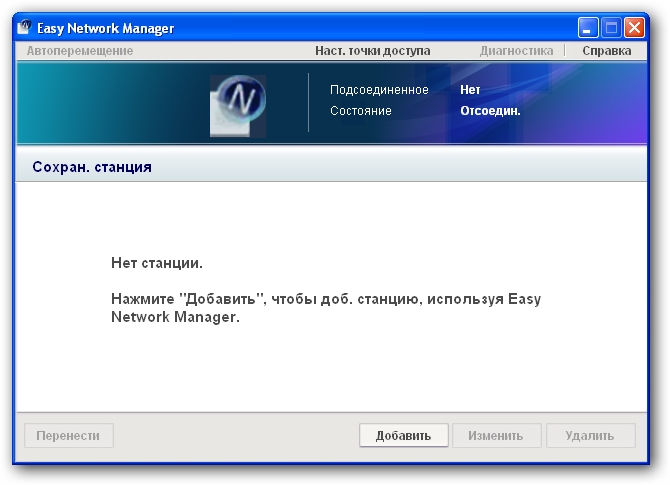Click the Нажмите "Добавить" instruction text
Image resolution: width=670 pixels, height=485 pixels.
coord(326,308)
